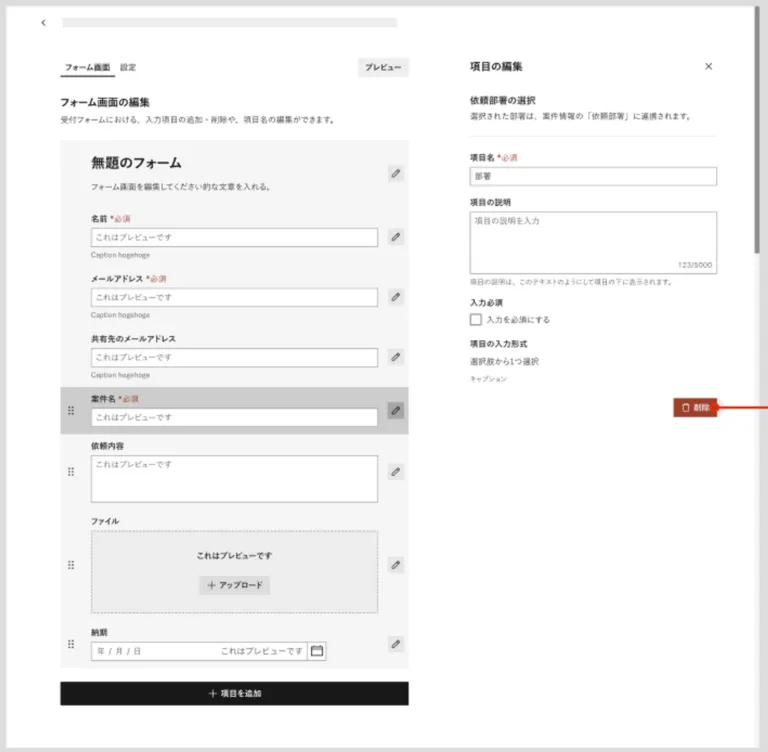This screenshot has width=768, height=752.
Task: Click highlighted pencil icon on 案件名 row
Action: (396, 411)
